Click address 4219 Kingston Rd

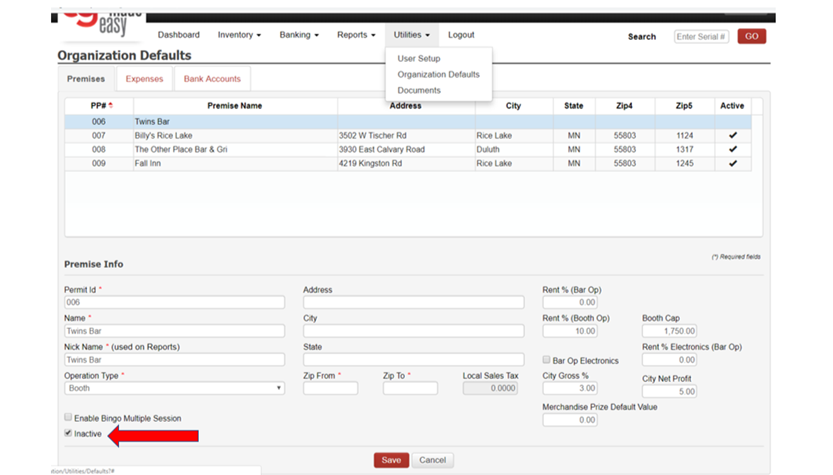coord(370,164)
